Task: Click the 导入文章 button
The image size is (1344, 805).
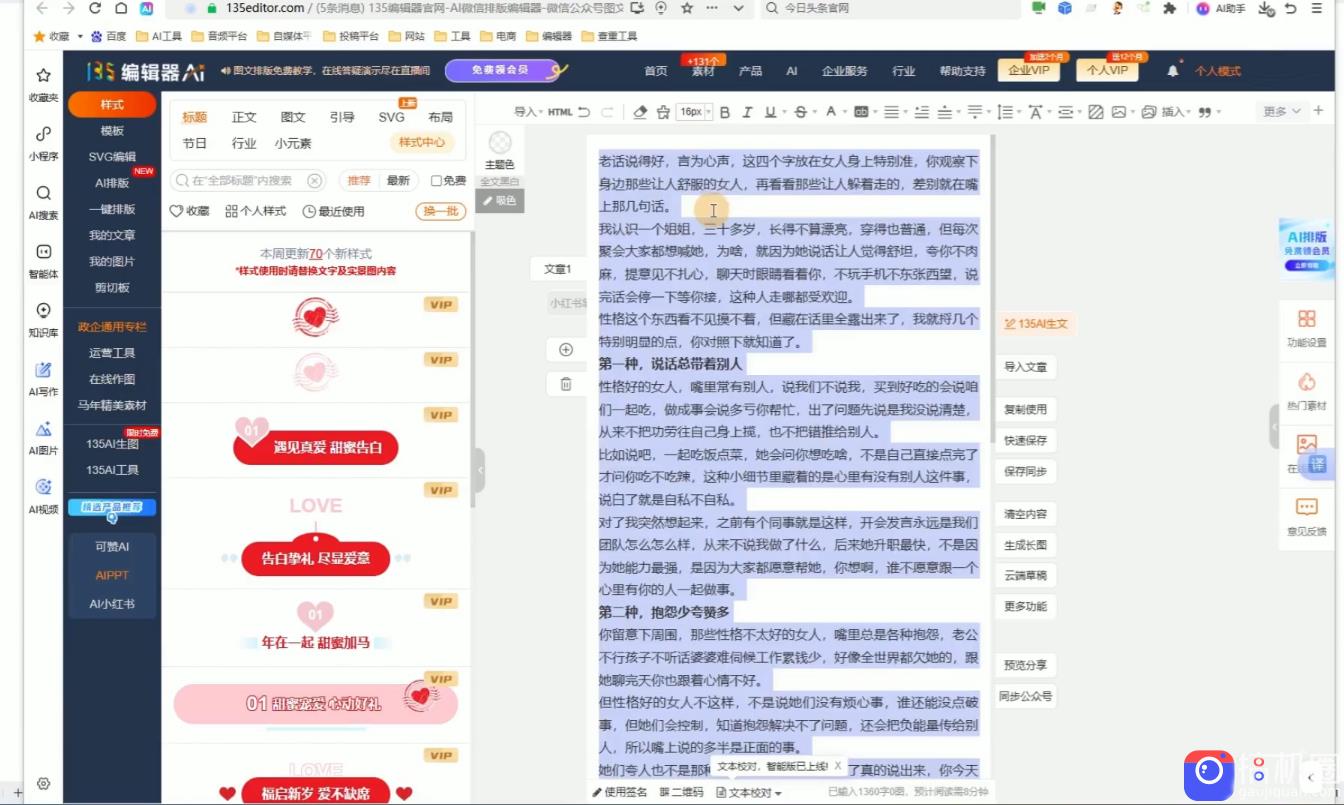Action: click(x=1025, y=367)
